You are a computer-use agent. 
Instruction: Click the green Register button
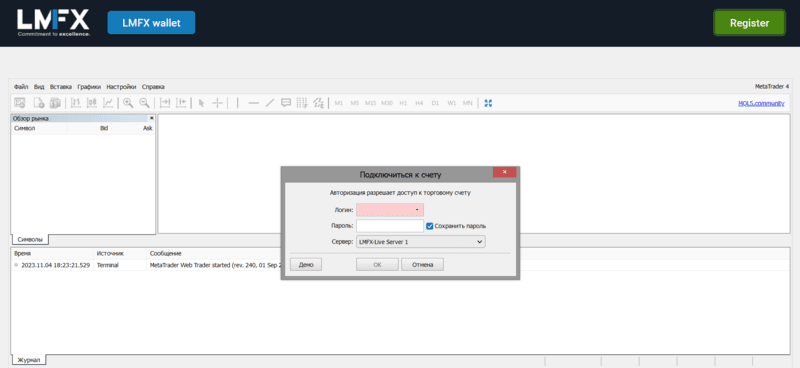point(749,22)
